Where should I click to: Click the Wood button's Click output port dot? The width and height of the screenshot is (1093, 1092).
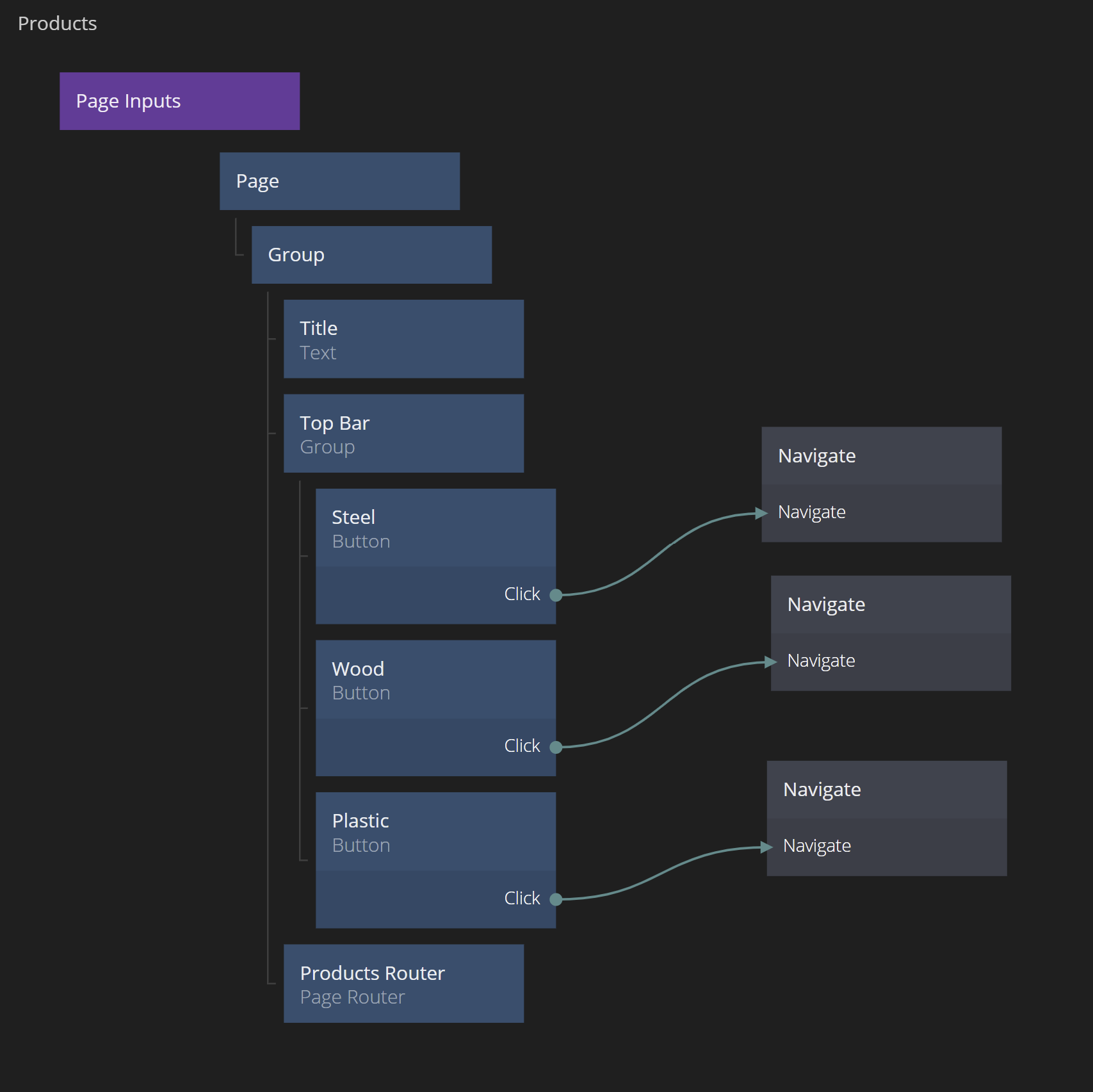[x=556, y=747]
